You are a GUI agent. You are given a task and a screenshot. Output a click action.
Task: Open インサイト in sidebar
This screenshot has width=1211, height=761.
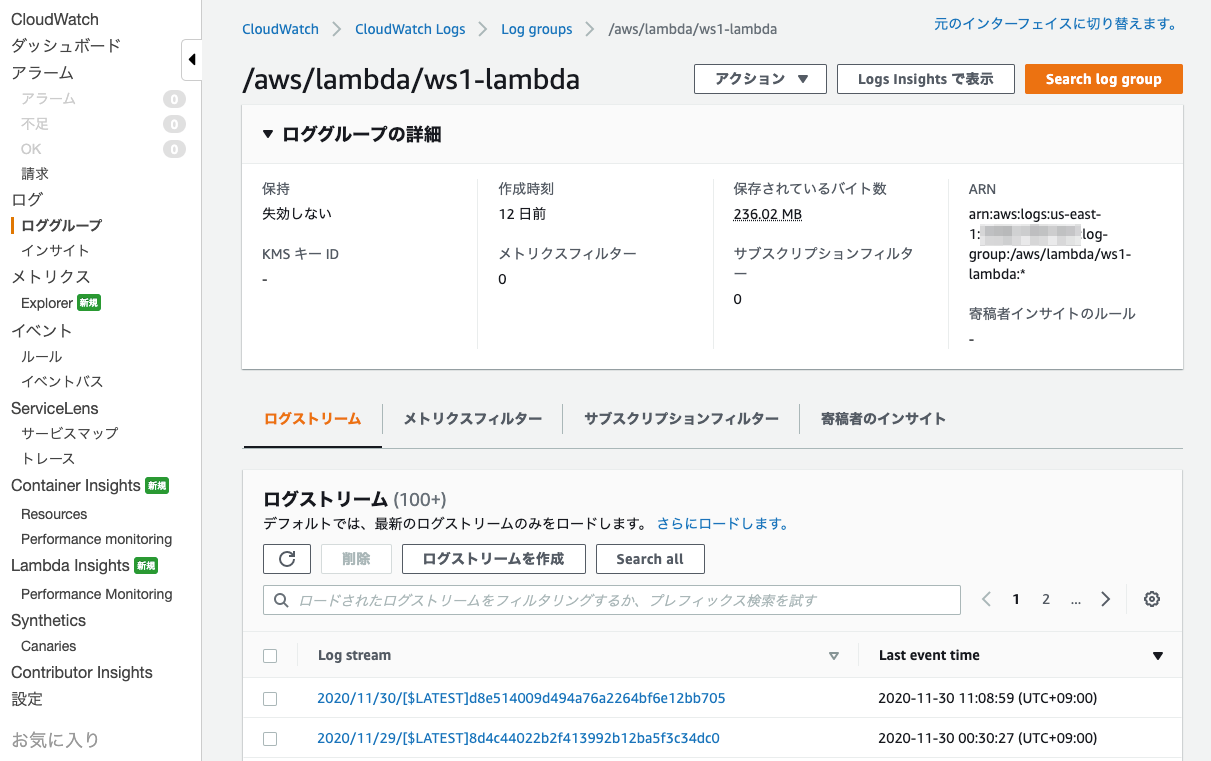[x=55, y=250]
